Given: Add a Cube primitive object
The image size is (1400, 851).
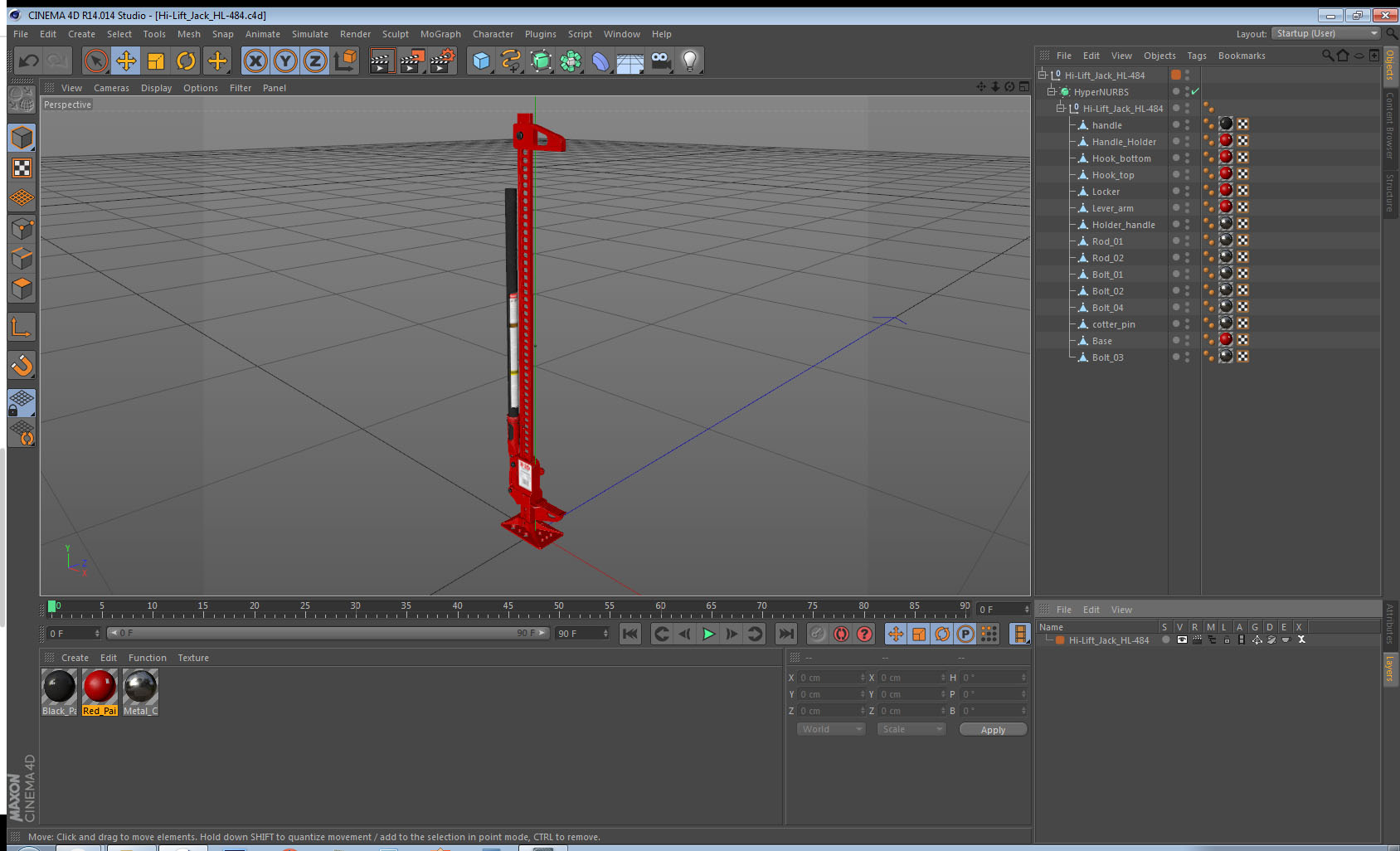Looking at the screenshot, I should click(x=482, y=61).
